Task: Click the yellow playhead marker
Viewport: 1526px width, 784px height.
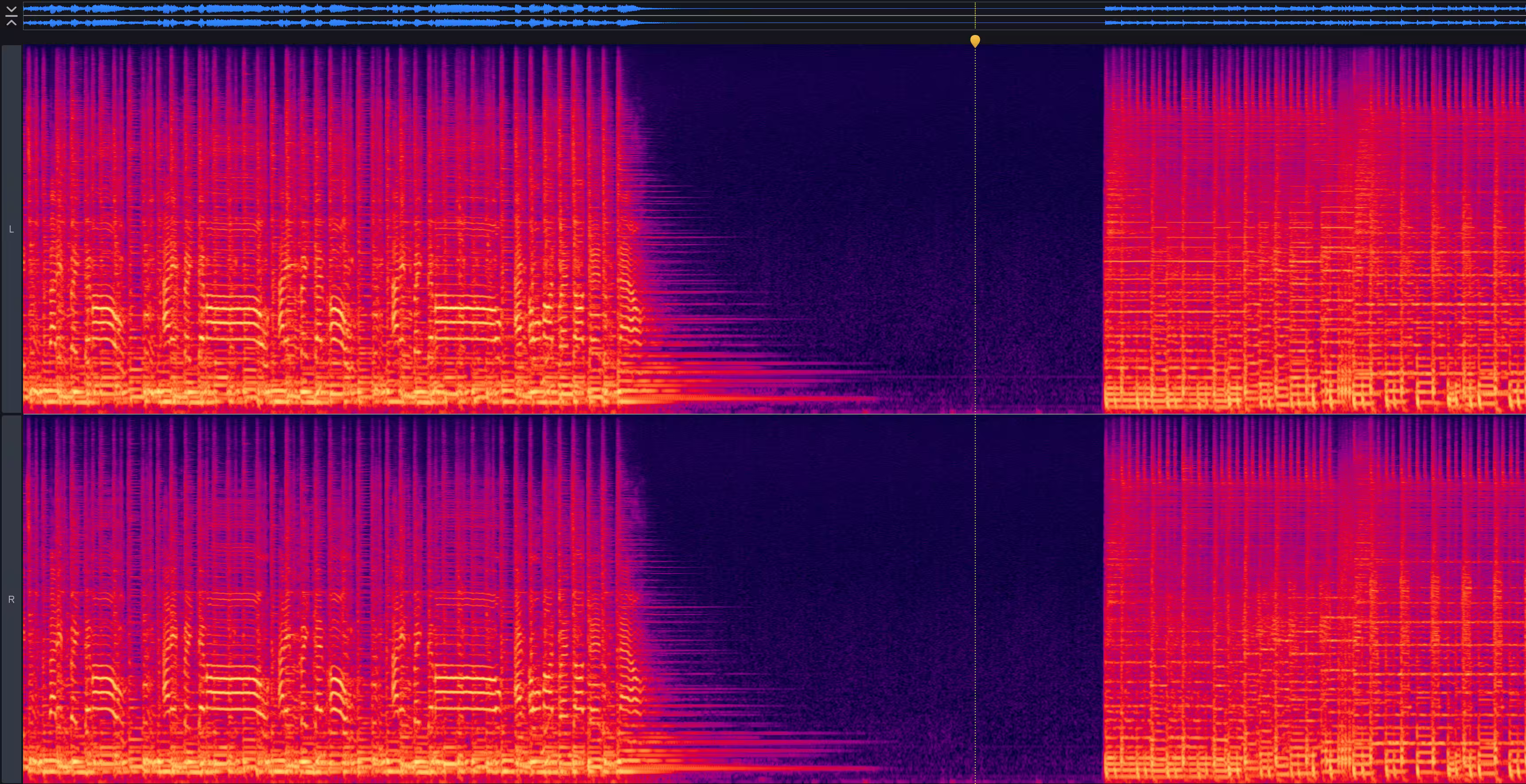Action: tap(975, 41)
